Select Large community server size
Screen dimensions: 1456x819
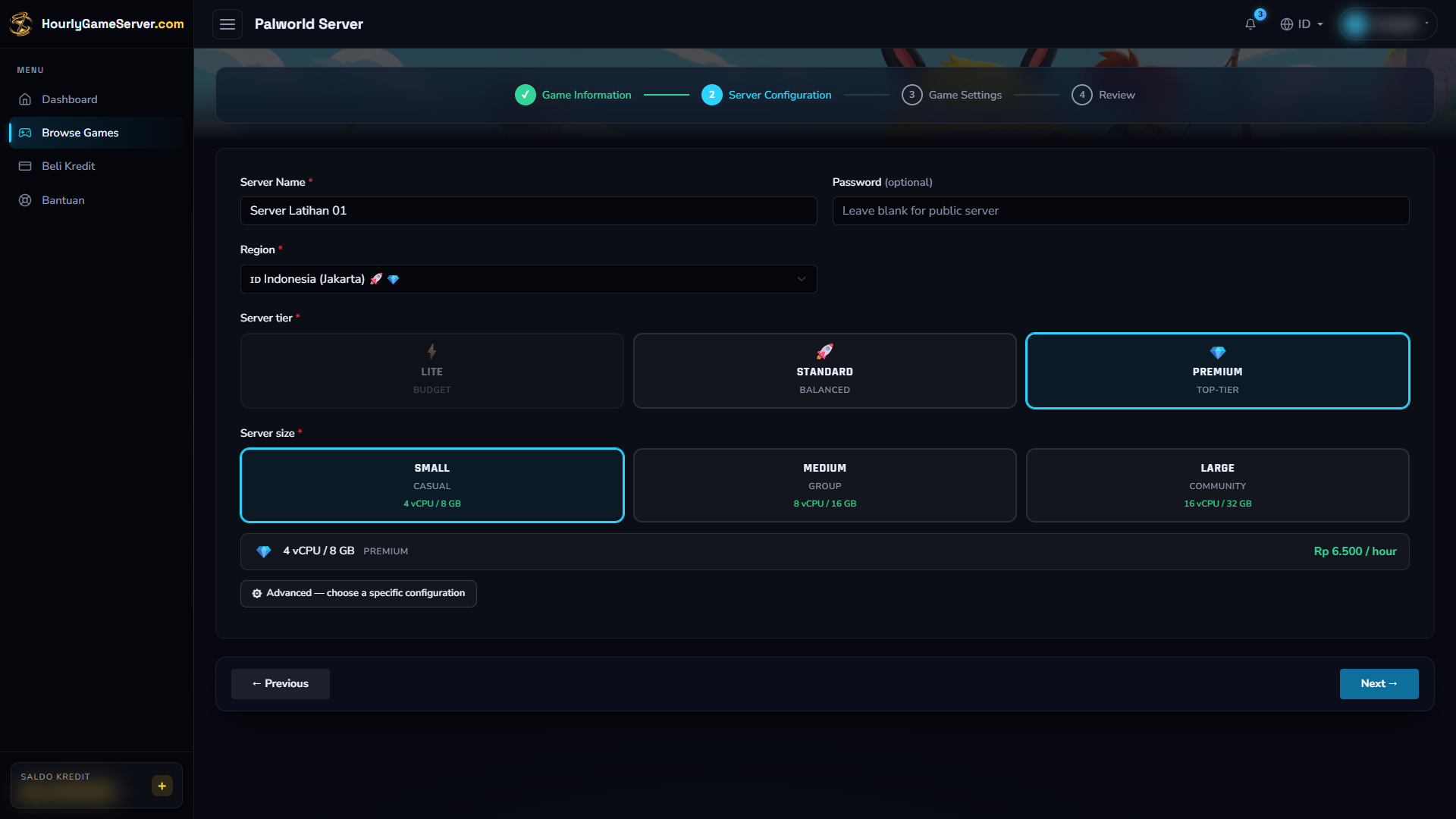pos(1218,485)
